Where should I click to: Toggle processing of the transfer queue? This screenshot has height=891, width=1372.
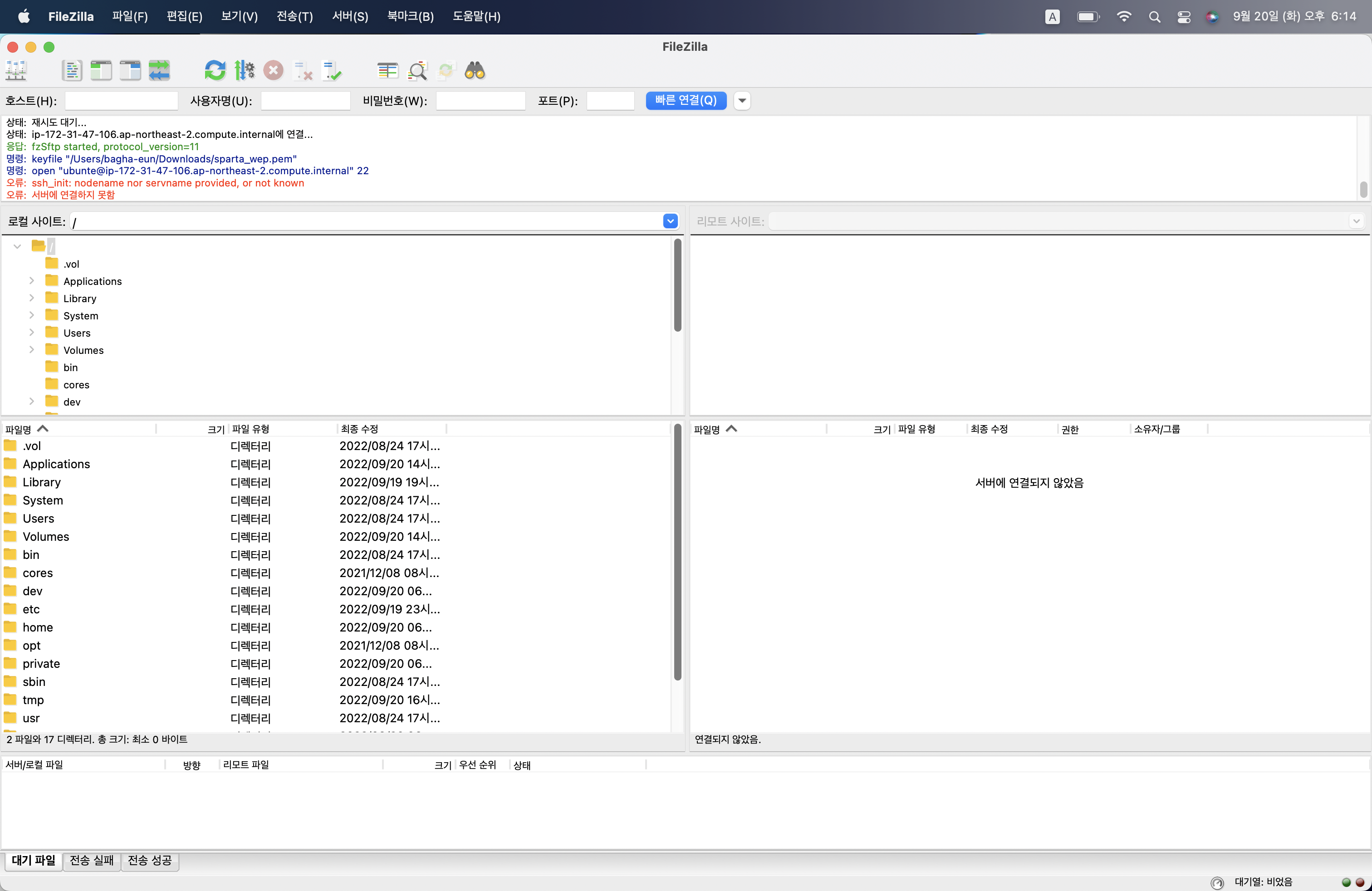[245, 70]
